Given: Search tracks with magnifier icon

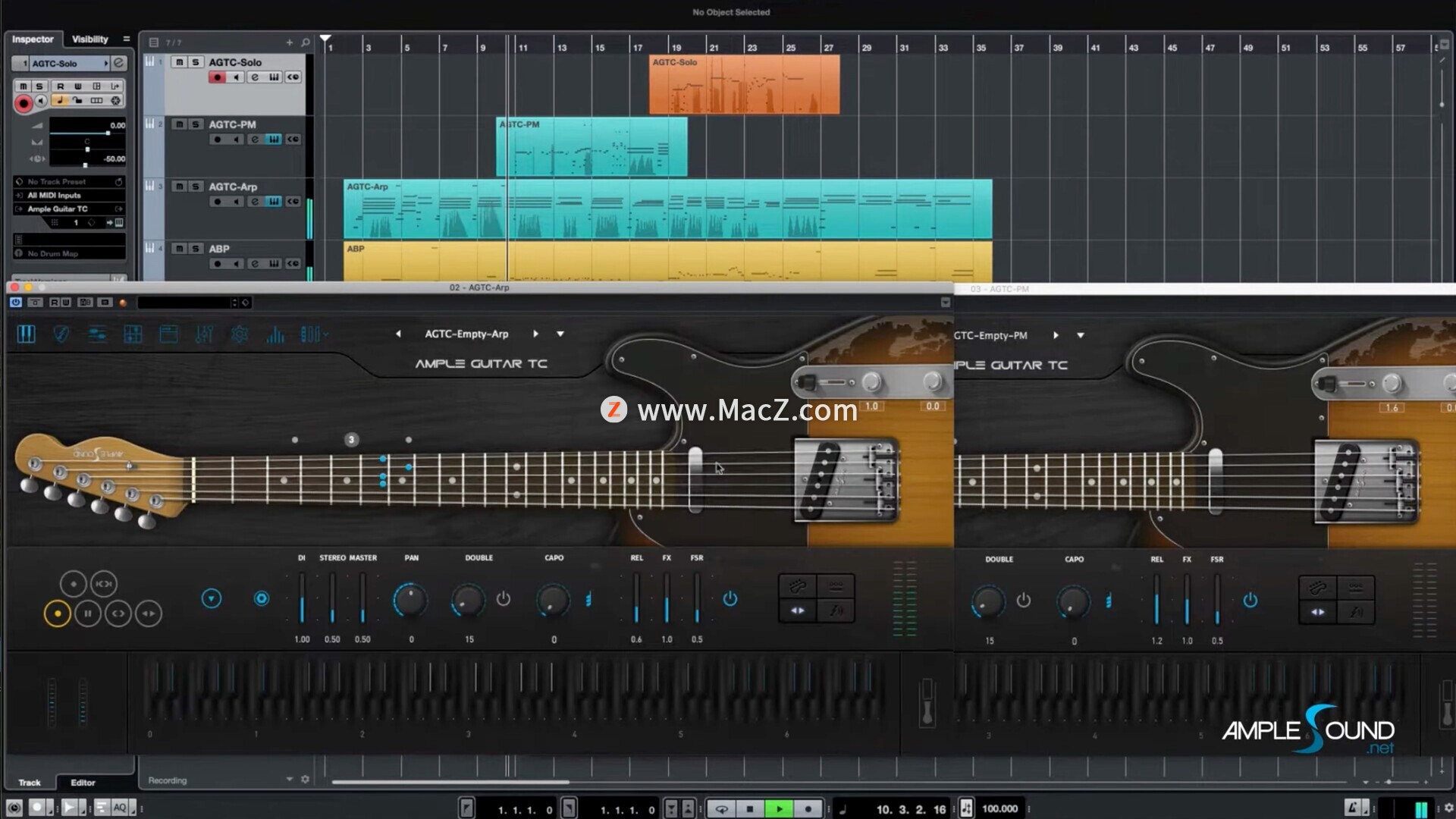Looking at the screenshot, I should (x=306, y=42).
